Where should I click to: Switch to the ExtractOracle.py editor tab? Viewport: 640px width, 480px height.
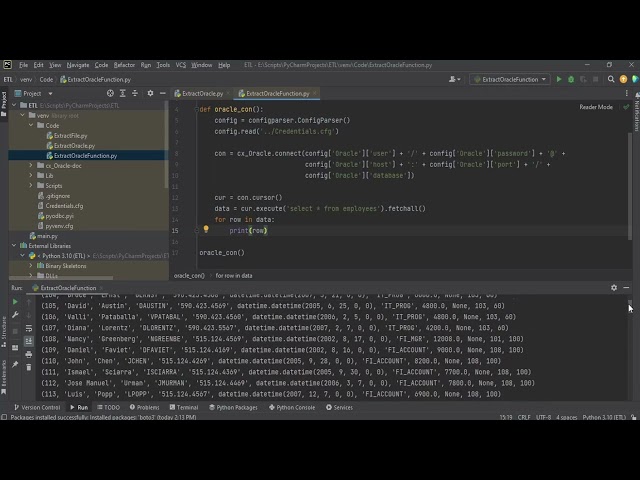(x=202, y=93)
